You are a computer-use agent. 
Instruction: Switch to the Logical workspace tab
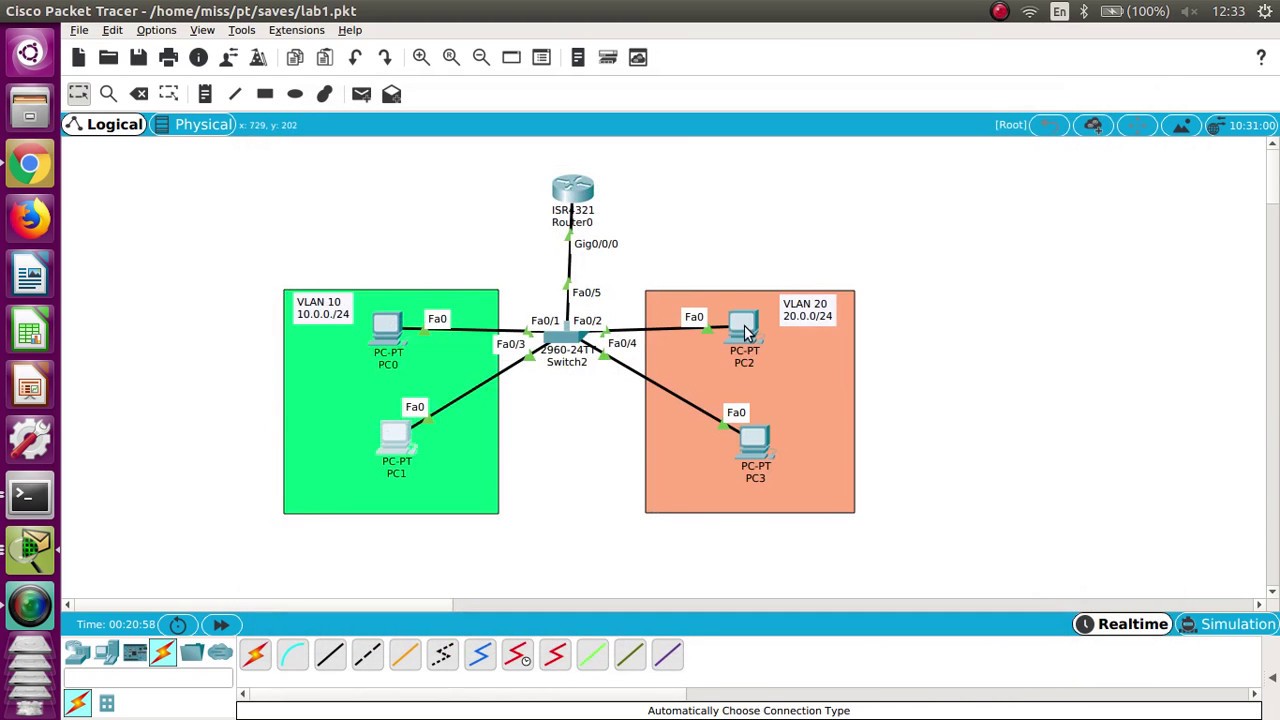tap(104, 124)
